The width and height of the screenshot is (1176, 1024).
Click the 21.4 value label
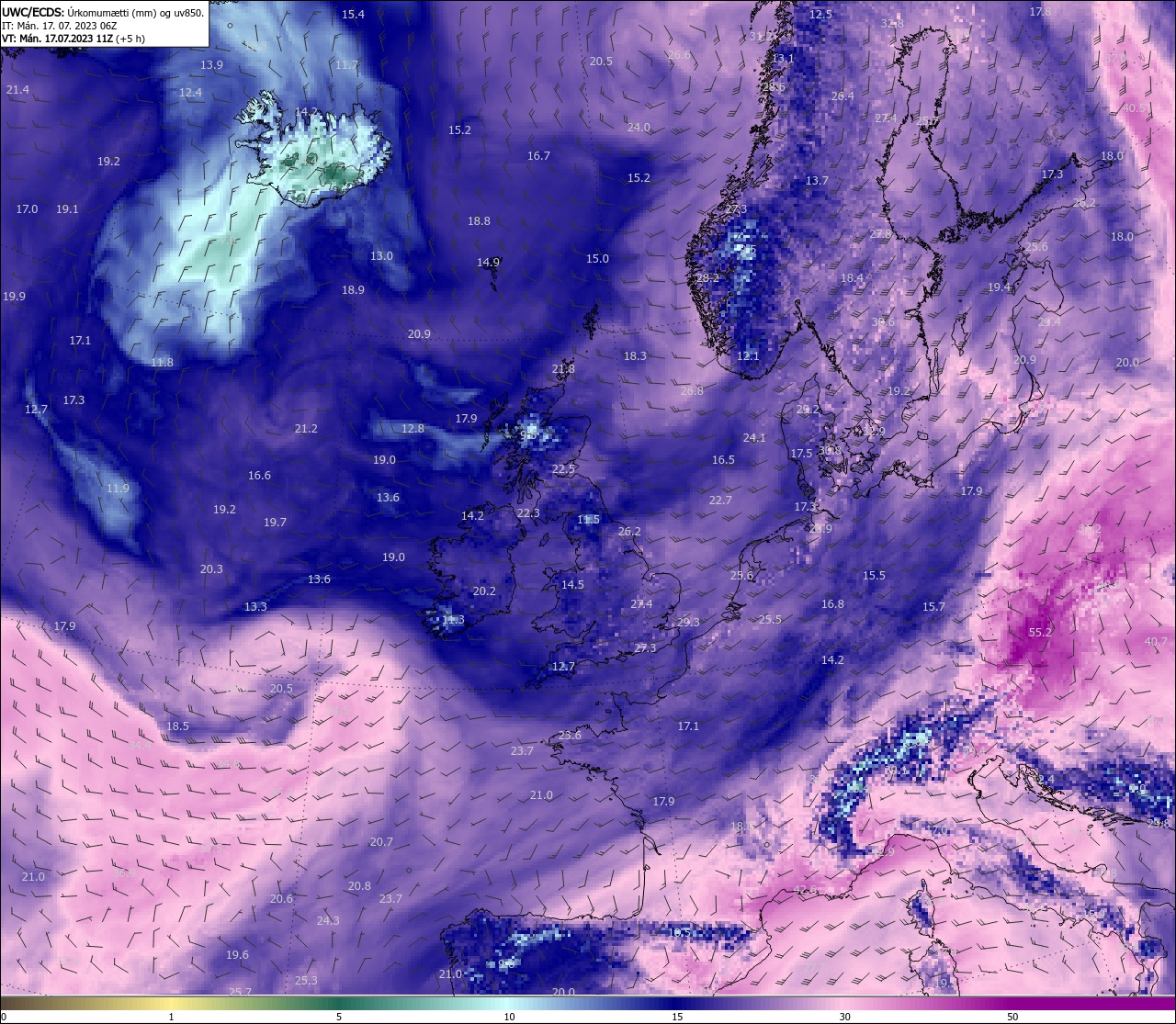(17, 90)
